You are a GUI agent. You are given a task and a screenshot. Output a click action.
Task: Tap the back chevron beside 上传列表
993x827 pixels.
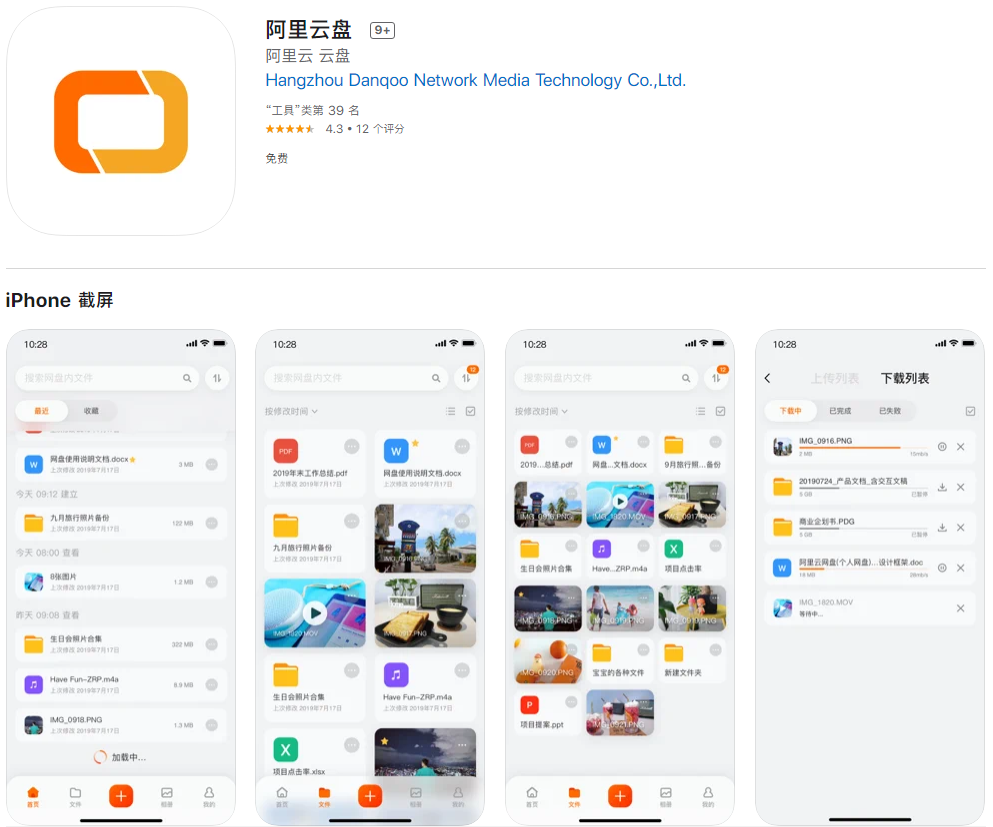point(768,378)
